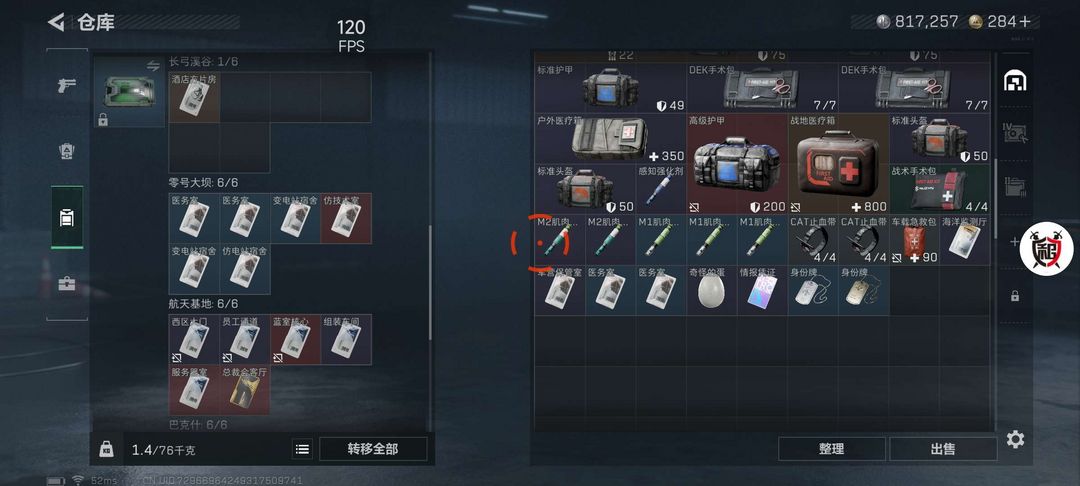Open the settings gear icon
The image size is (1080, 486).
click(x=1015, y=439)
